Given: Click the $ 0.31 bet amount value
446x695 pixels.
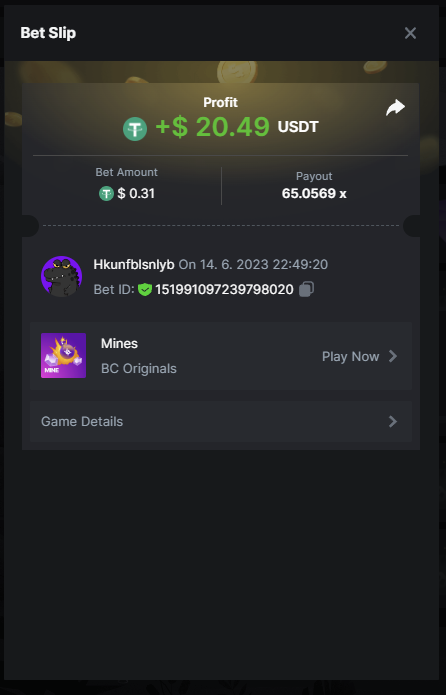Looking at the screenshot, I should coord(136,193).
